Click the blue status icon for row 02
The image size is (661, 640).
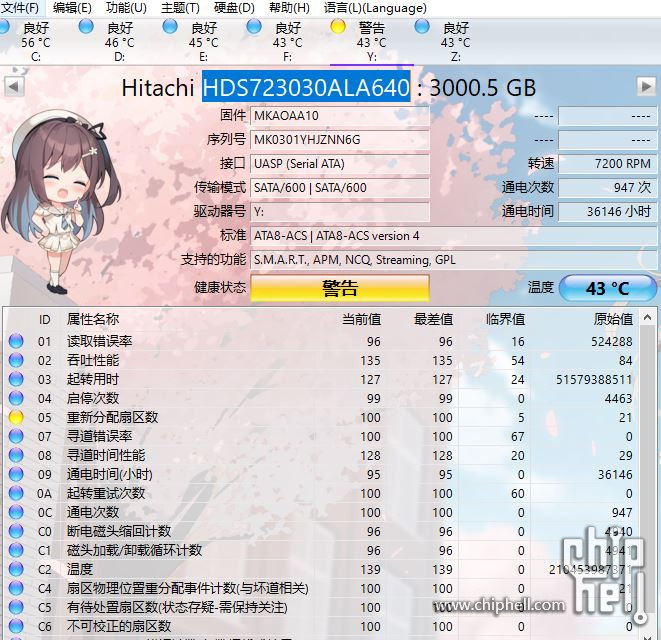tap(16, 360)
